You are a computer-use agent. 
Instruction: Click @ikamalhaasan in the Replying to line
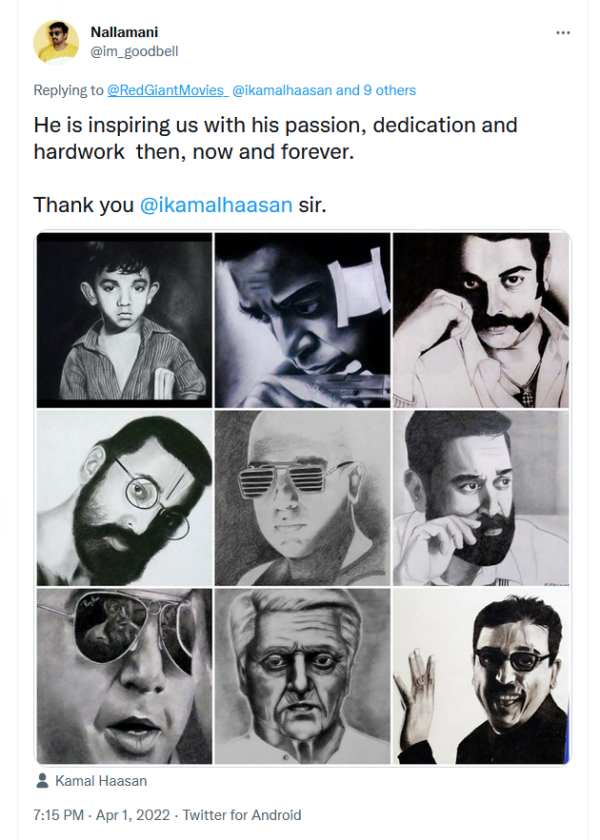tap(282, 90)
